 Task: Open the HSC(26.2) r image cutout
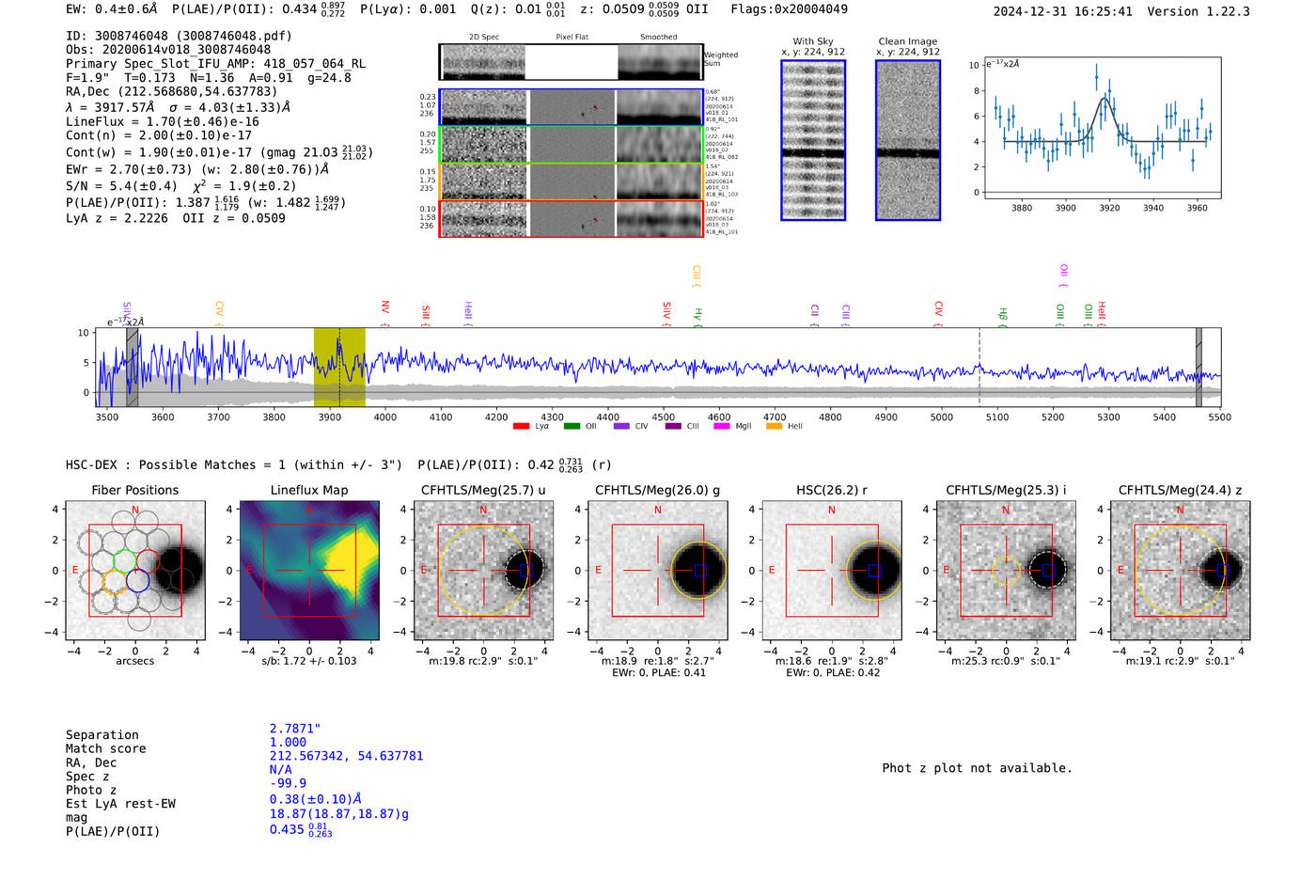(832, 571)
